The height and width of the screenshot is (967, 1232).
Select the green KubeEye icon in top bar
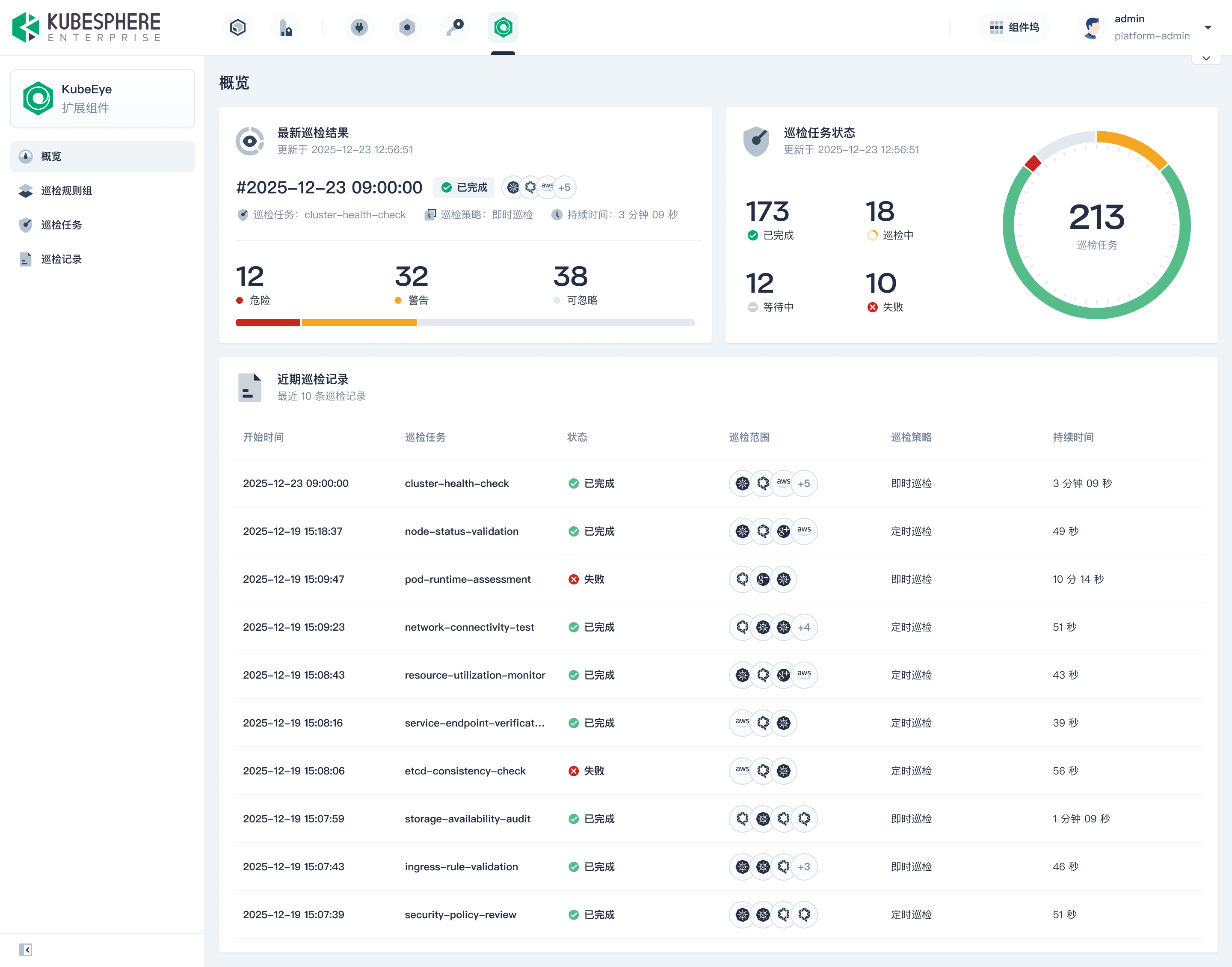[x=503, y=27]
